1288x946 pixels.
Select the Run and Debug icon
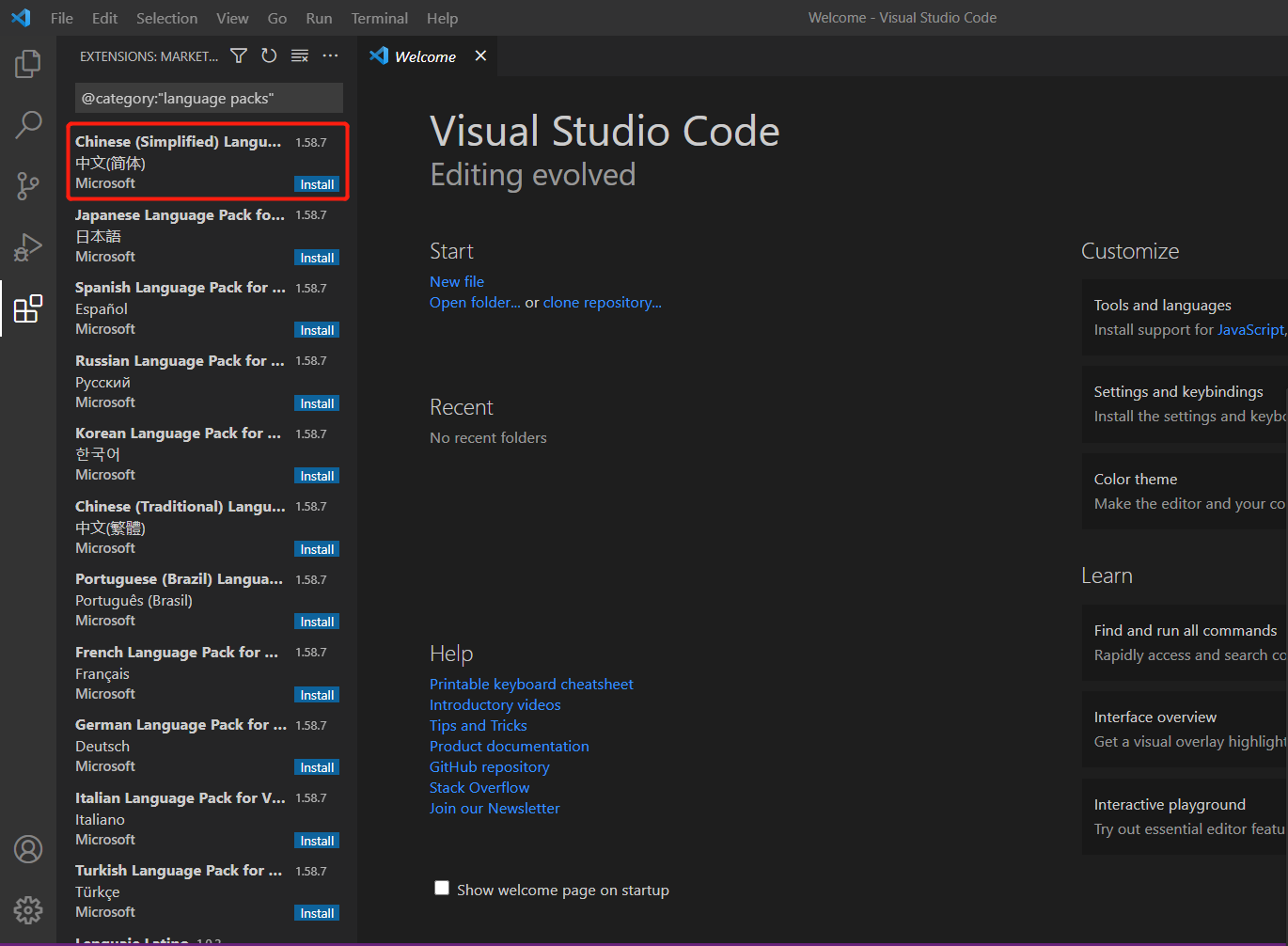click(27, 246)
